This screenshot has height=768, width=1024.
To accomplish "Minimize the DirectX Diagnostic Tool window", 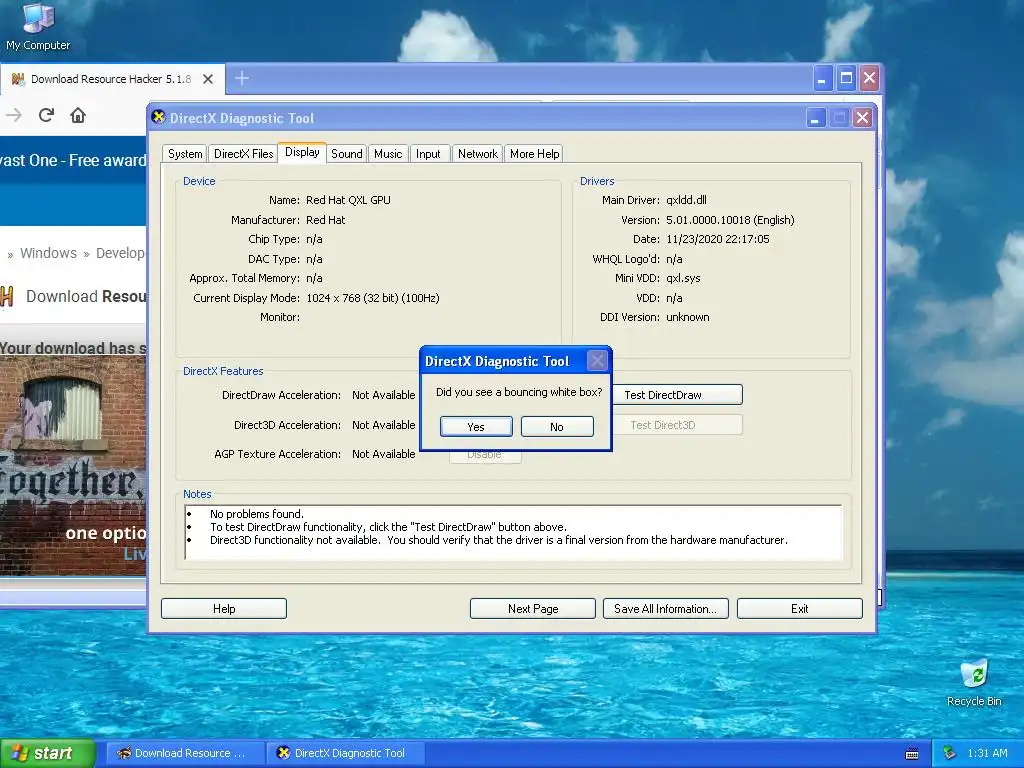I will (x=815, y=118).
